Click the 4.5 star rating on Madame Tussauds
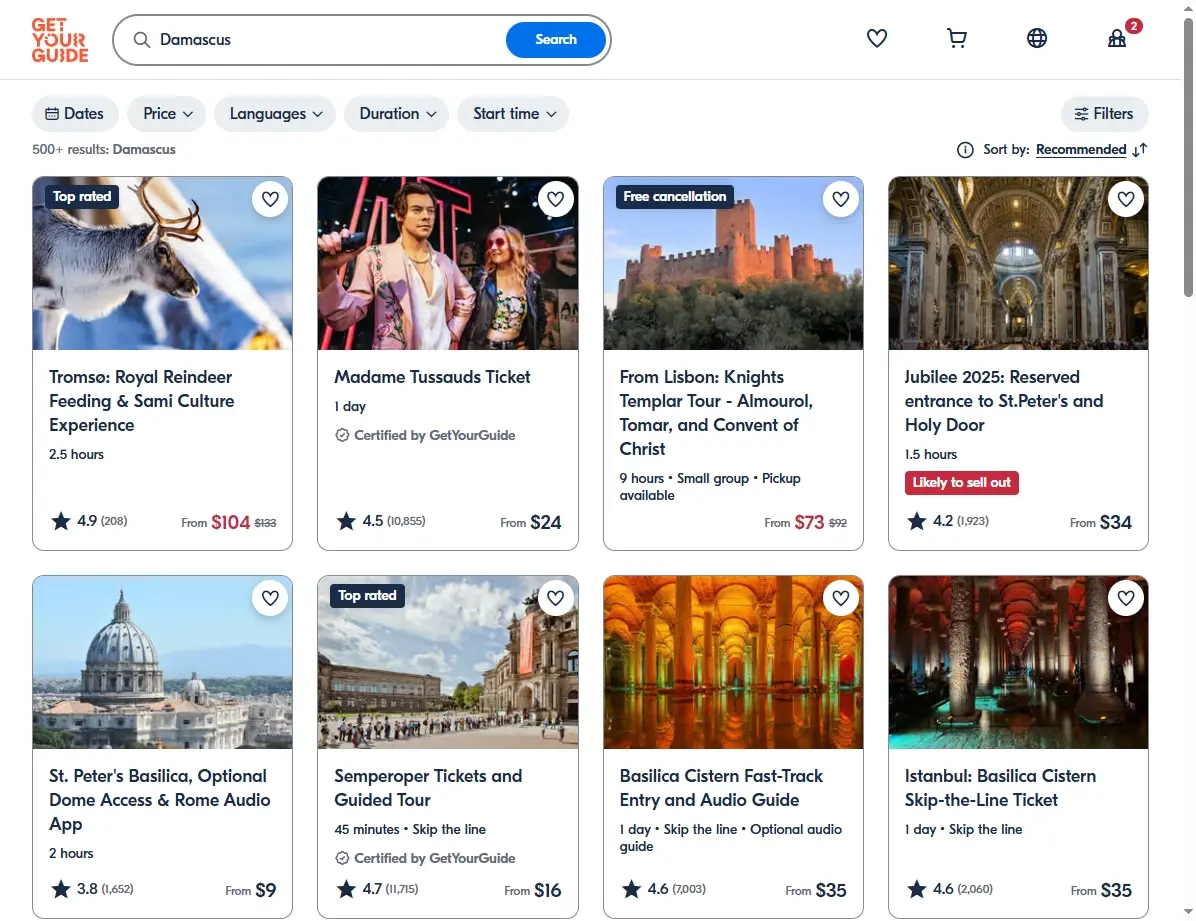Image resolution: width=1196 pixels, height=921 pixels. pyautogui.click(x=381, y=521)
